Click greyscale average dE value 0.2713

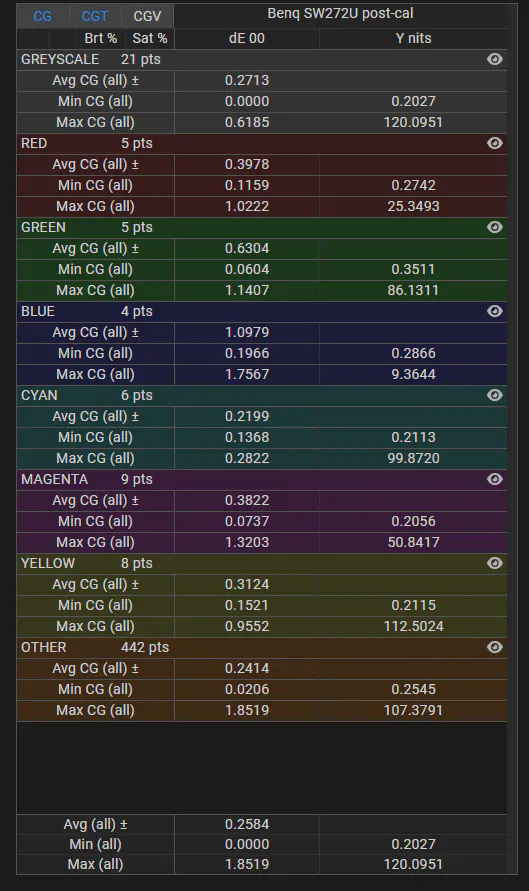point(247,80)
